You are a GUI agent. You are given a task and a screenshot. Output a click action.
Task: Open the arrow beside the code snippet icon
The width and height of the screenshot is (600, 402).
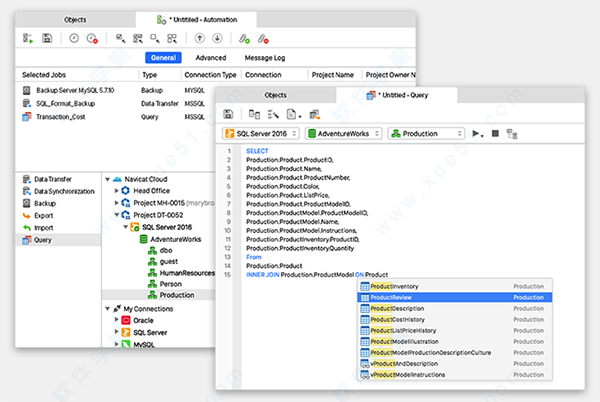pyautogui.click(x=300, y=116)
